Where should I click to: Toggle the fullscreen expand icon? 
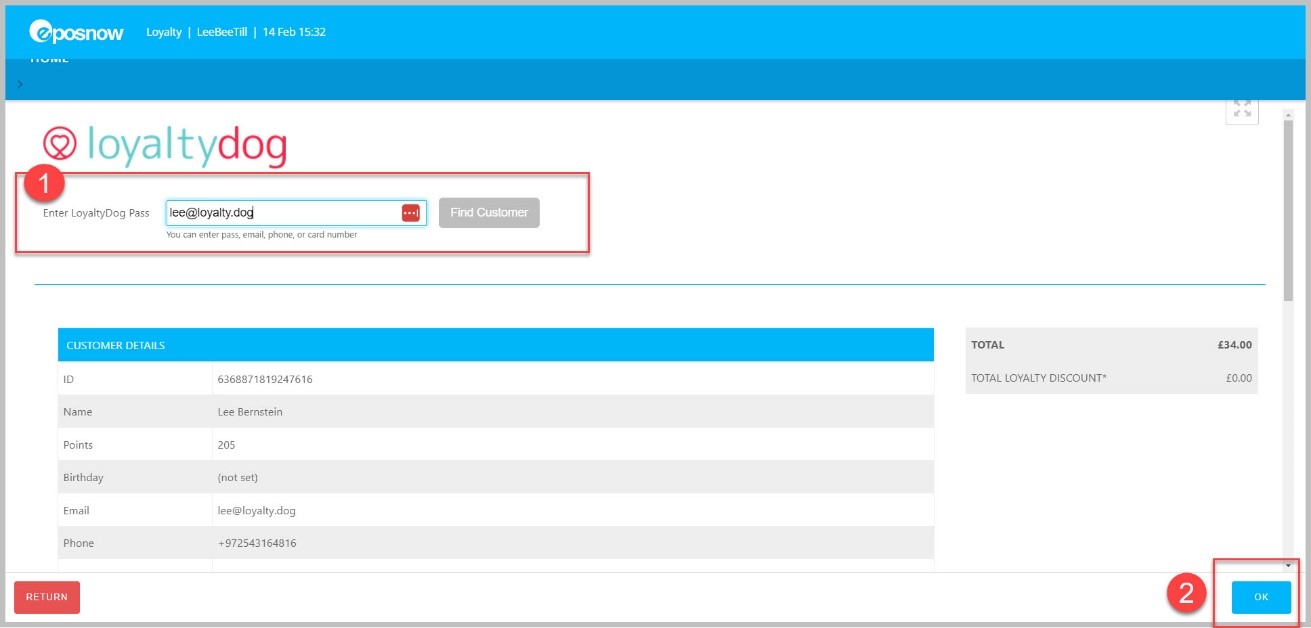pyautogui.click(x=1242, y=109)
